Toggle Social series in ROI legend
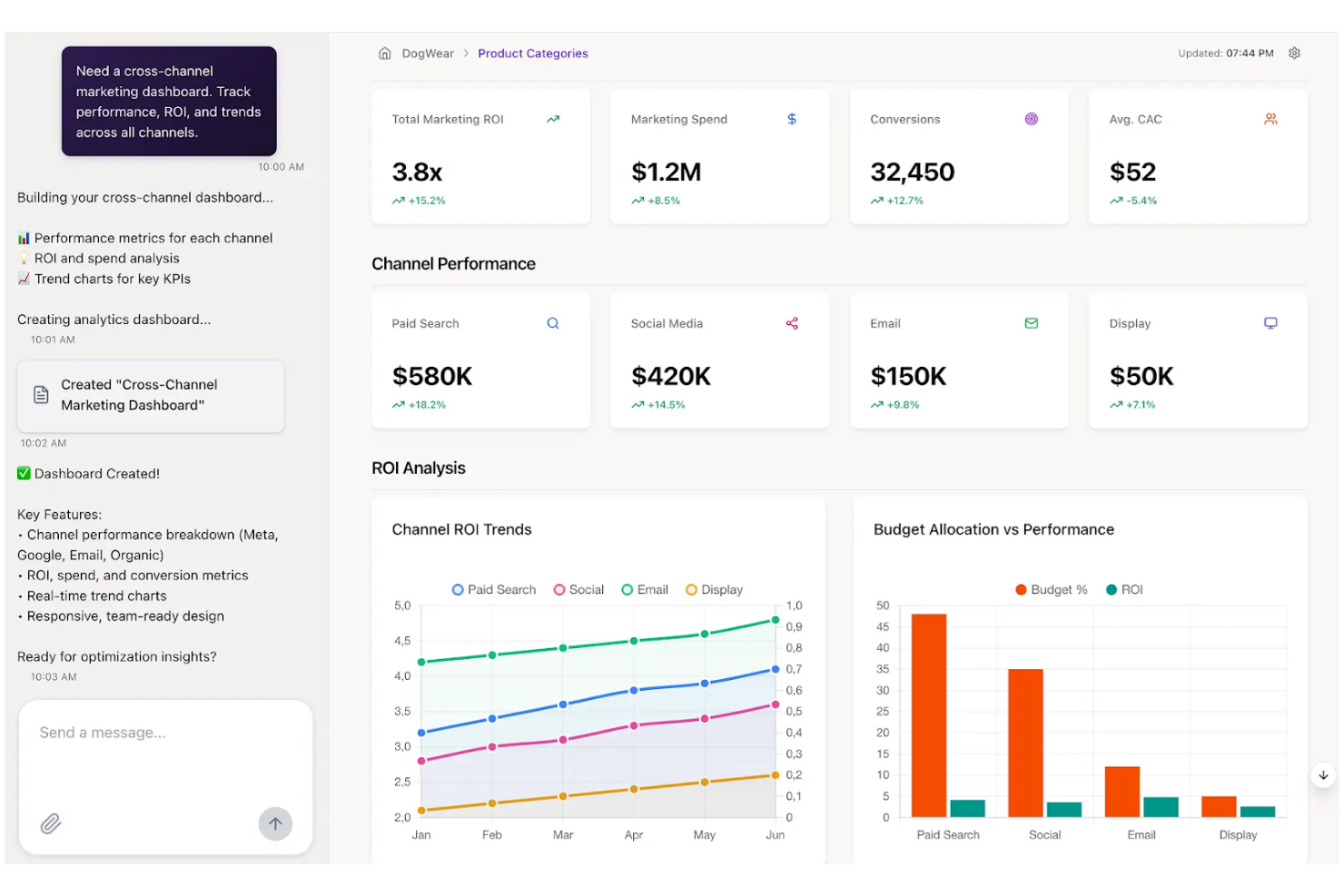Image resolution: width=1344 pixels, height=896 pixels. pos(578,590)
